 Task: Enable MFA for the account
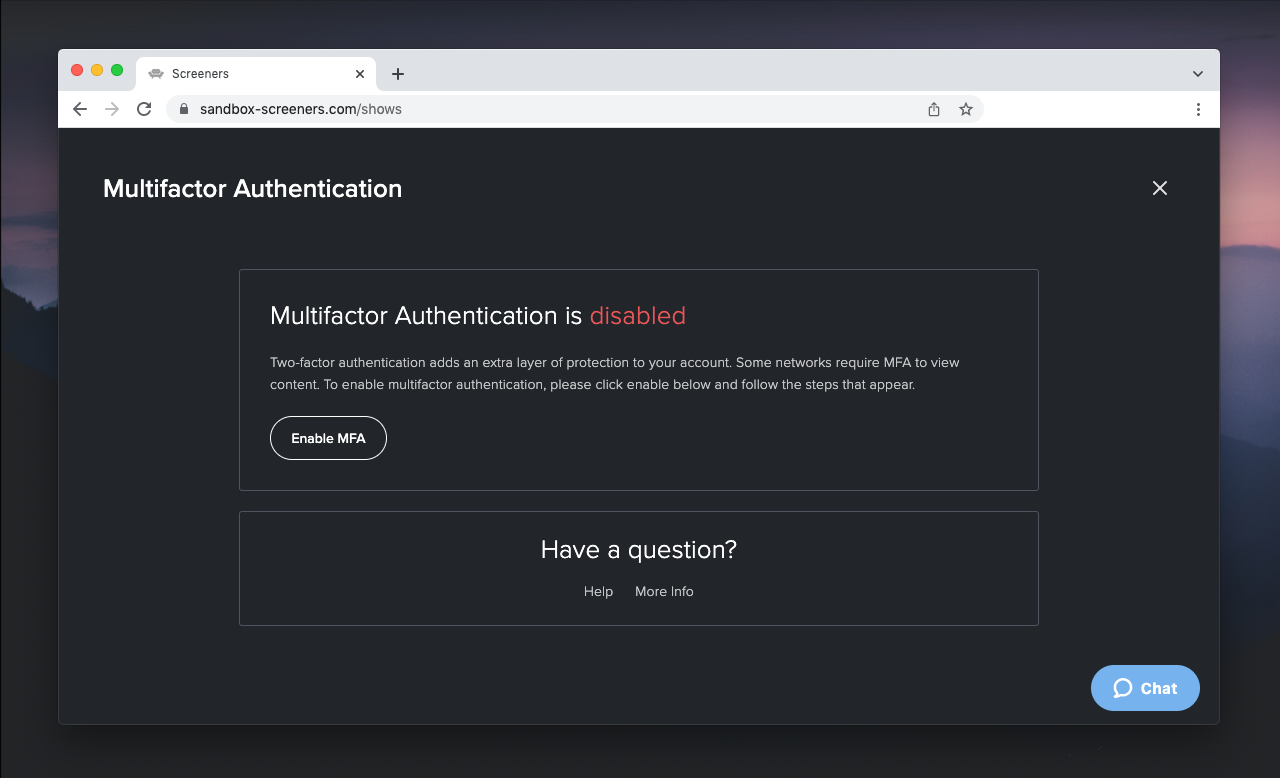click(x=328, y=438)
